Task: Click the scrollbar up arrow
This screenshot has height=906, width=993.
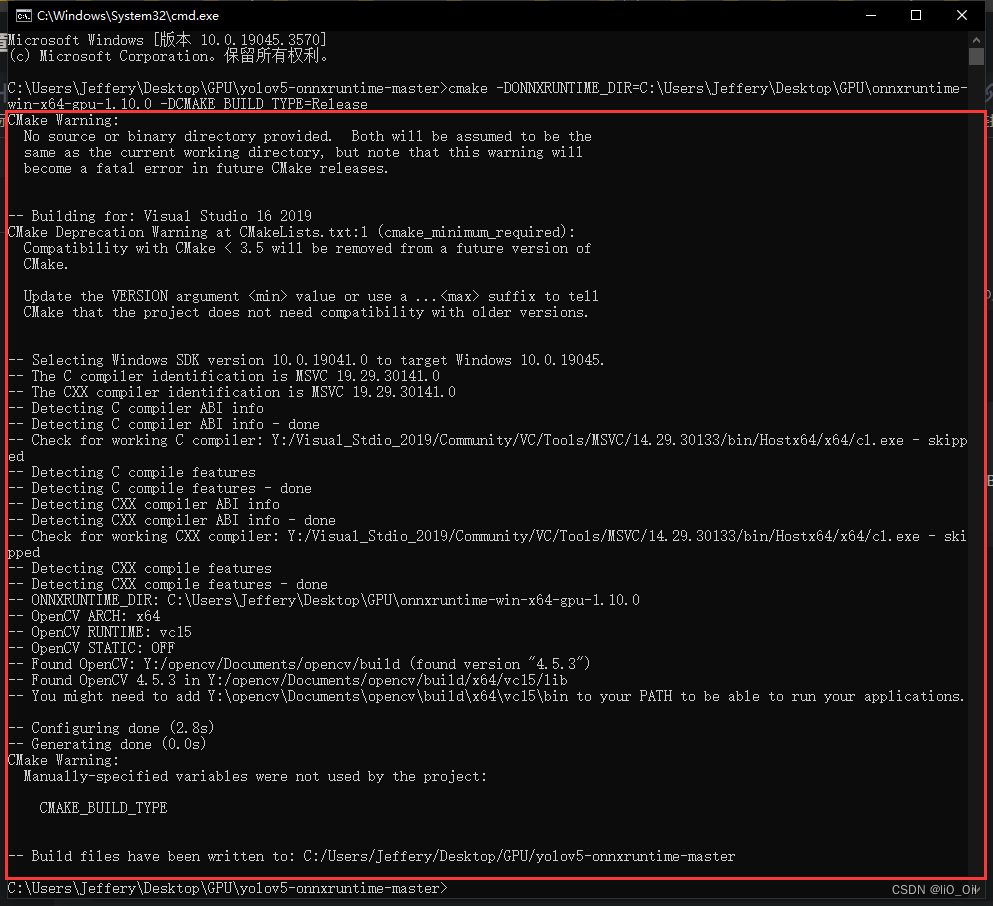Action: point(976,39)
